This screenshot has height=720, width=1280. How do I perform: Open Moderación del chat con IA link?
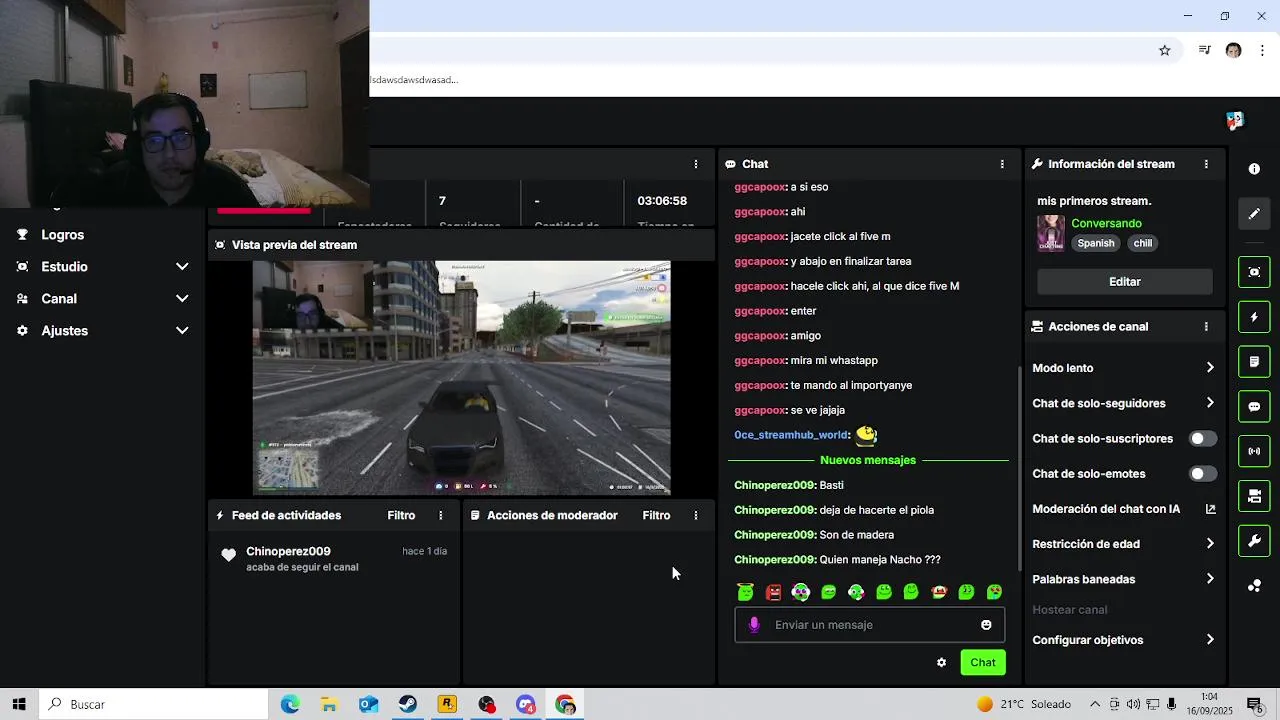(x=1210, y=509)
